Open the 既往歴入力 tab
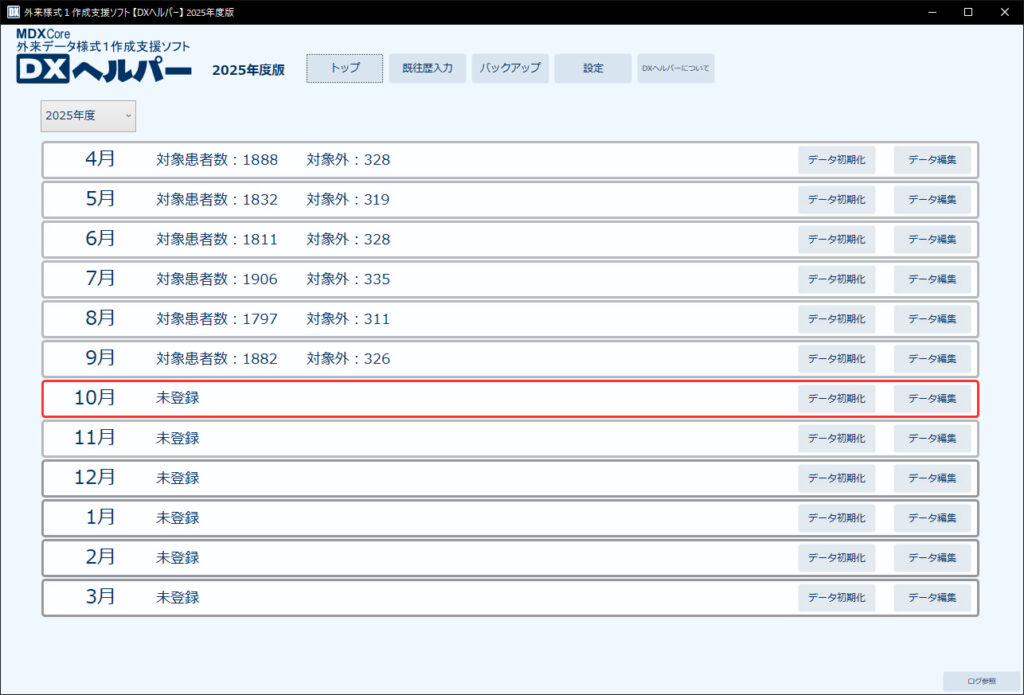Viewport: 1024px width, 695px height. pos(427,68)
